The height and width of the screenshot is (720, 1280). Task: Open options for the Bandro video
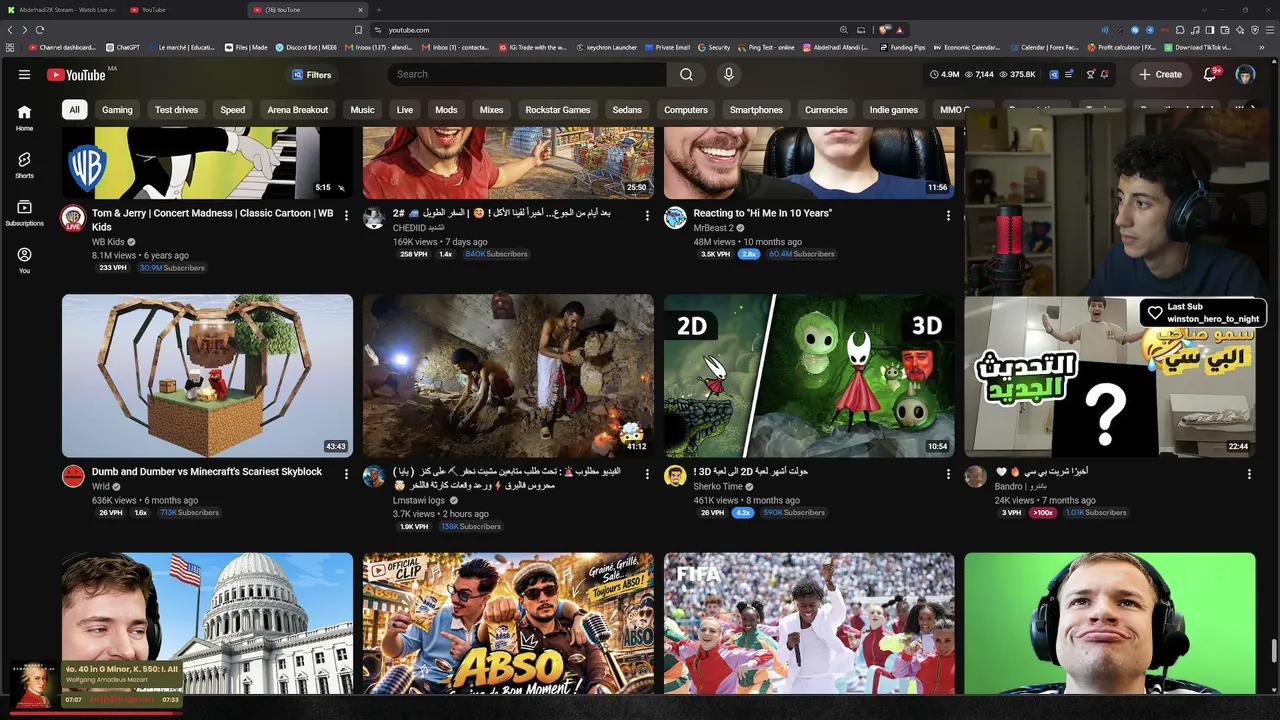(x=1249, y=473)
